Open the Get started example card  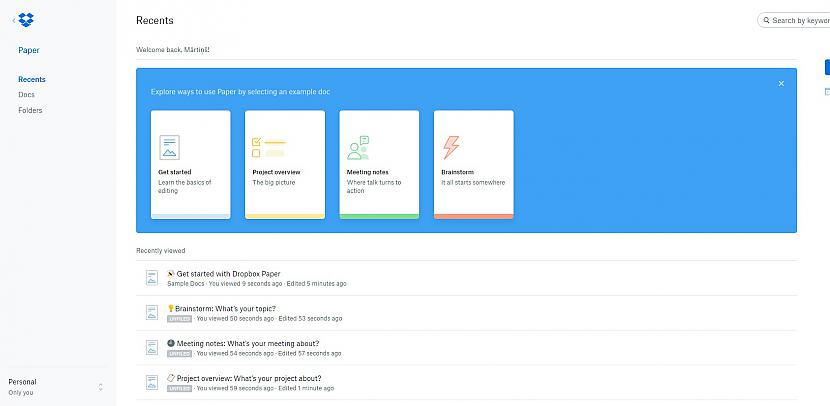(x=191, y=165)
